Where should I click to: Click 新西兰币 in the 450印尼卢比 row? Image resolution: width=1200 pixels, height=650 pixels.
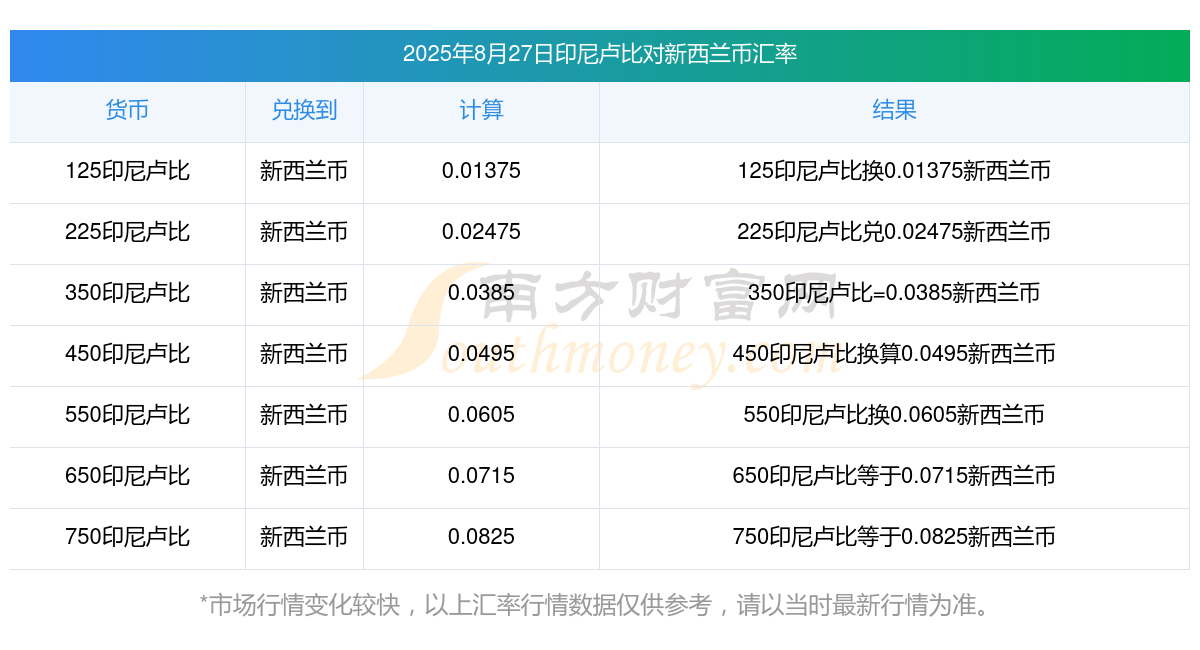[x=304, y=354]
